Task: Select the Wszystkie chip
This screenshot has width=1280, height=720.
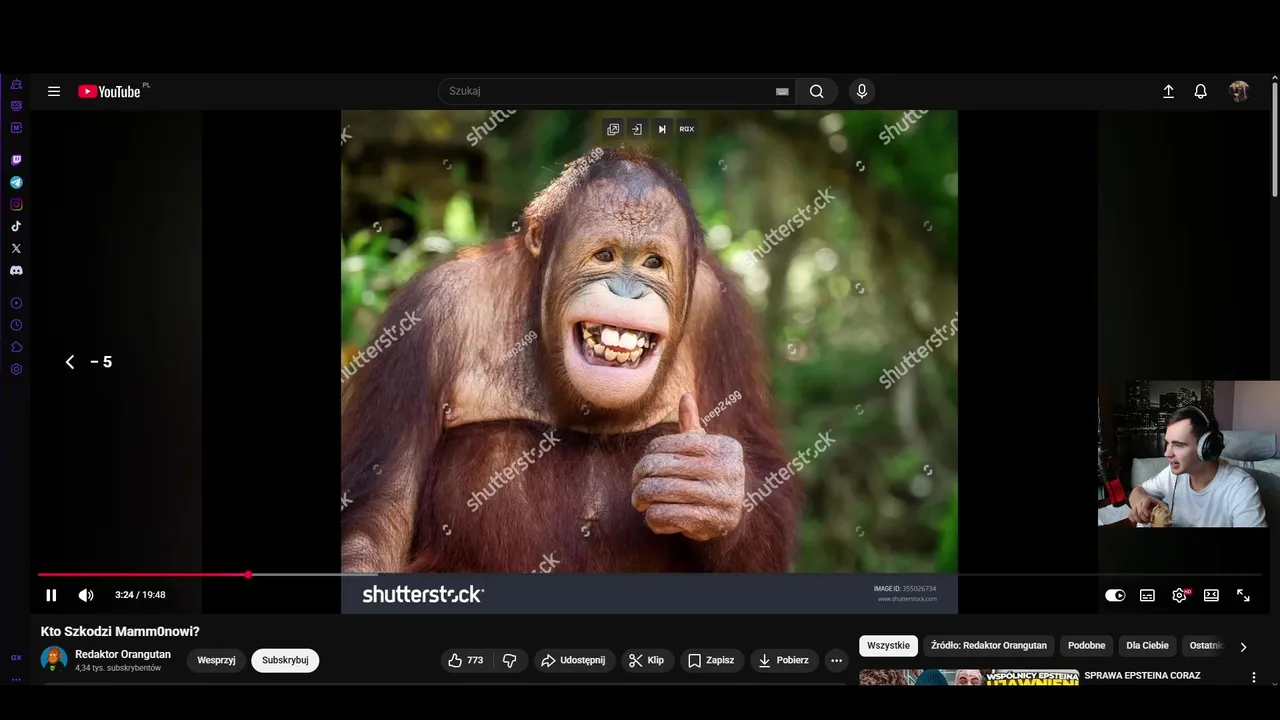Action: [889, 646]
